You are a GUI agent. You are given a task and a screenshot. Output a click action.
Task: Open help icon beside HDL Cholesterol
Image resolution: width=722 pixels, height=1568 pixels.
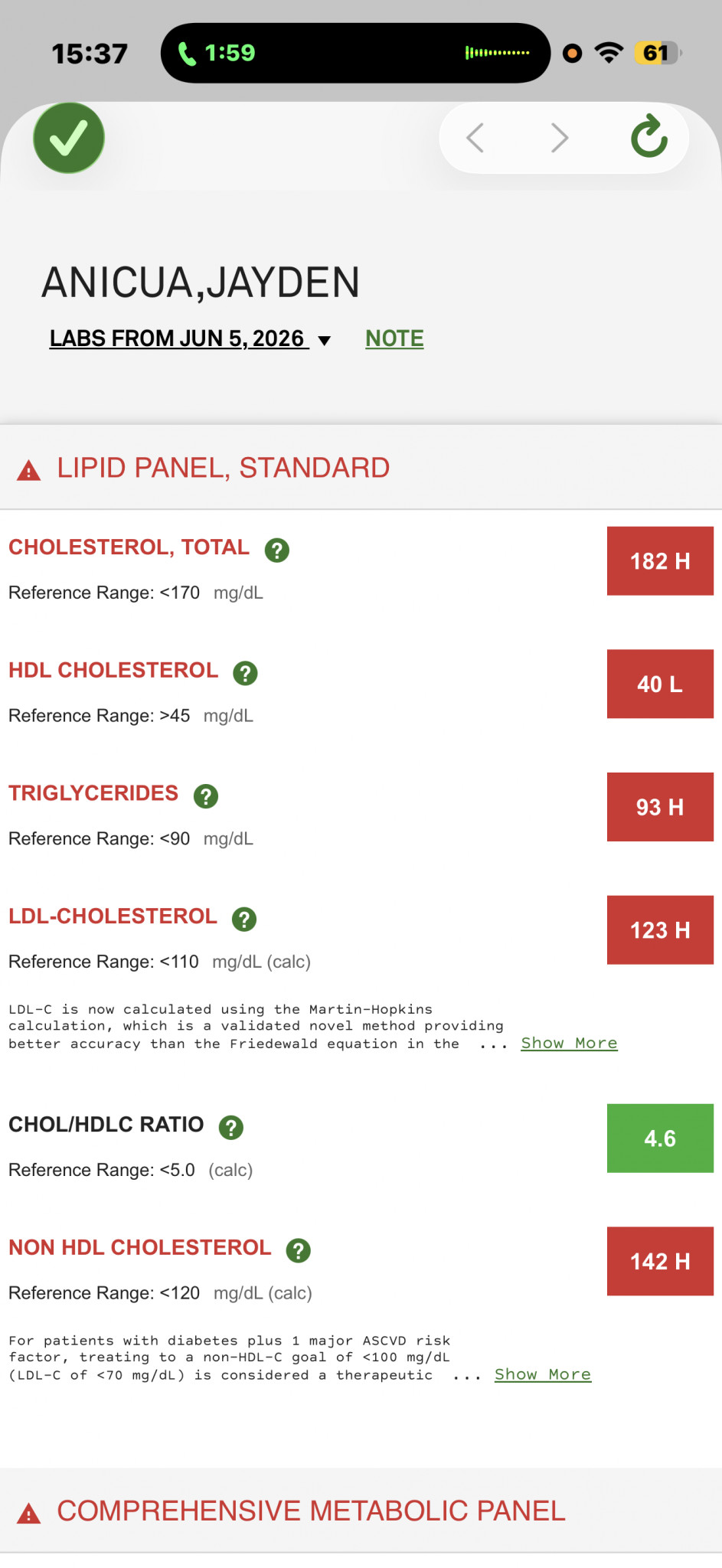pos(245,673)
